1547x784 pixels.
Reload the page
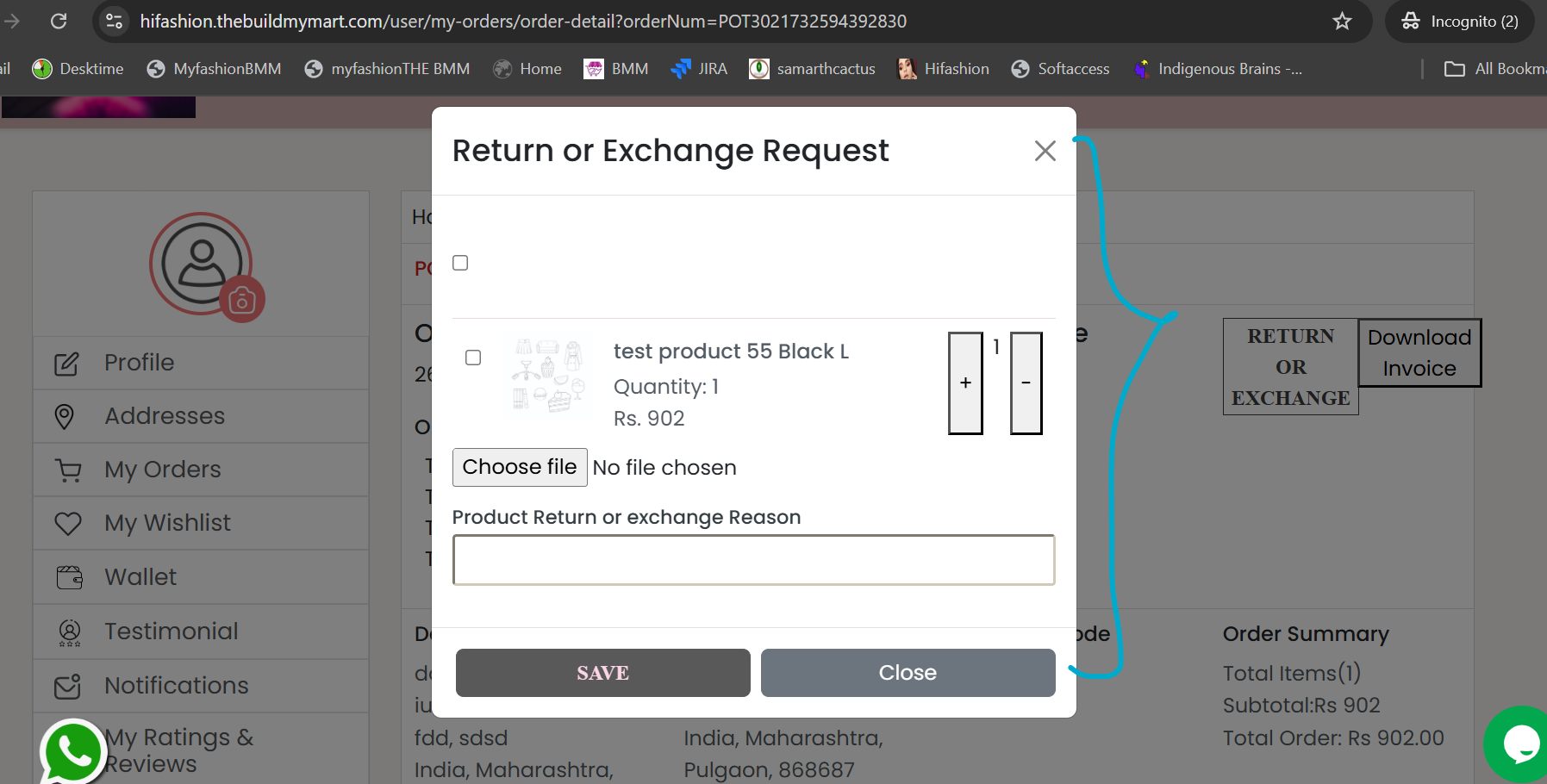(59, 22)
